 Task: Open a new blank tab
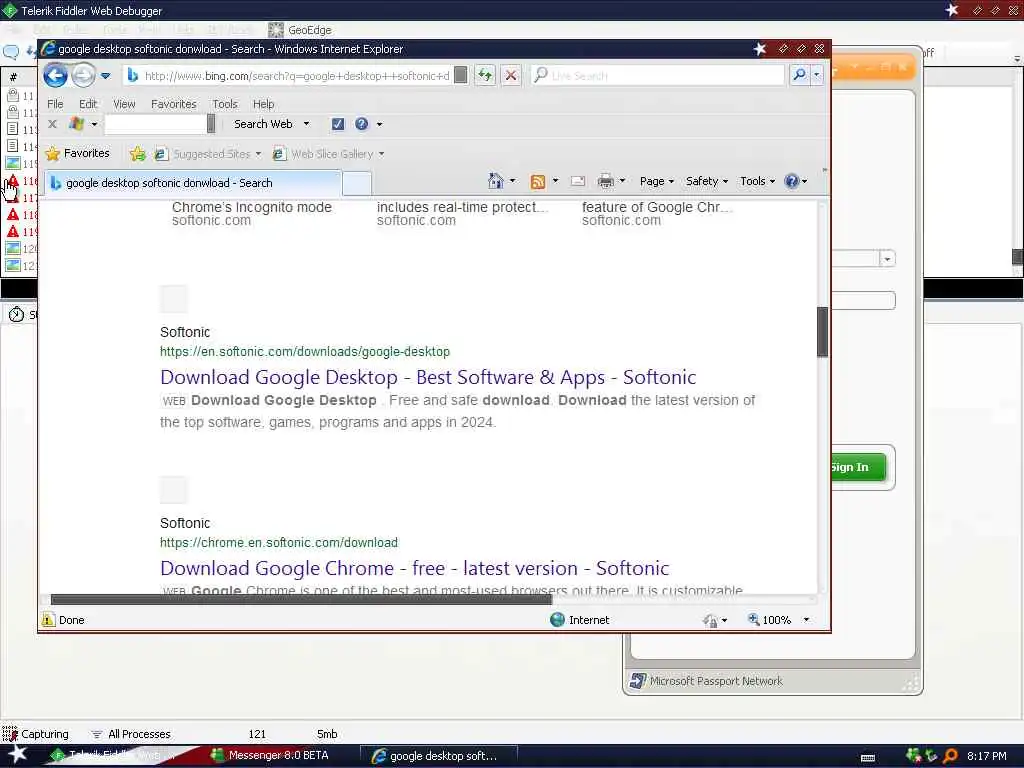click(357, 184)
